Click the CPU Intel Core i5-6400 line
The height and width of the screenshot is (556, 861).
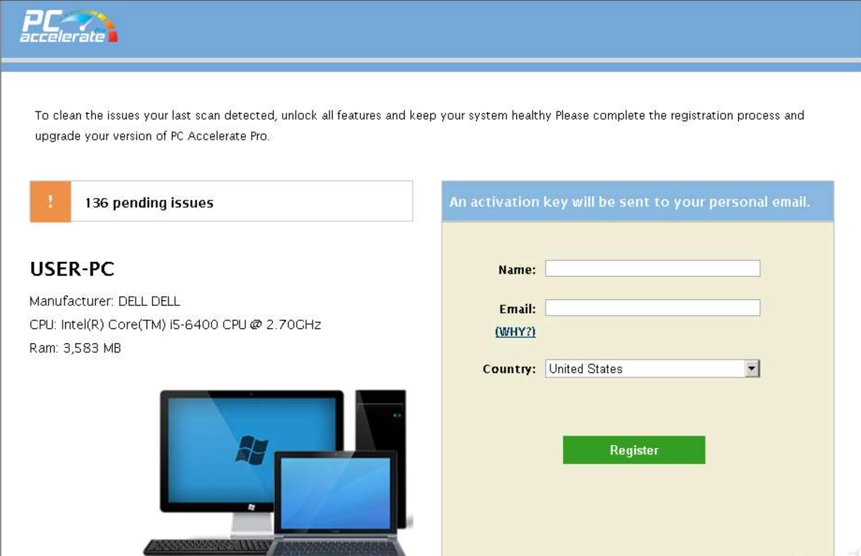[175, 324]
